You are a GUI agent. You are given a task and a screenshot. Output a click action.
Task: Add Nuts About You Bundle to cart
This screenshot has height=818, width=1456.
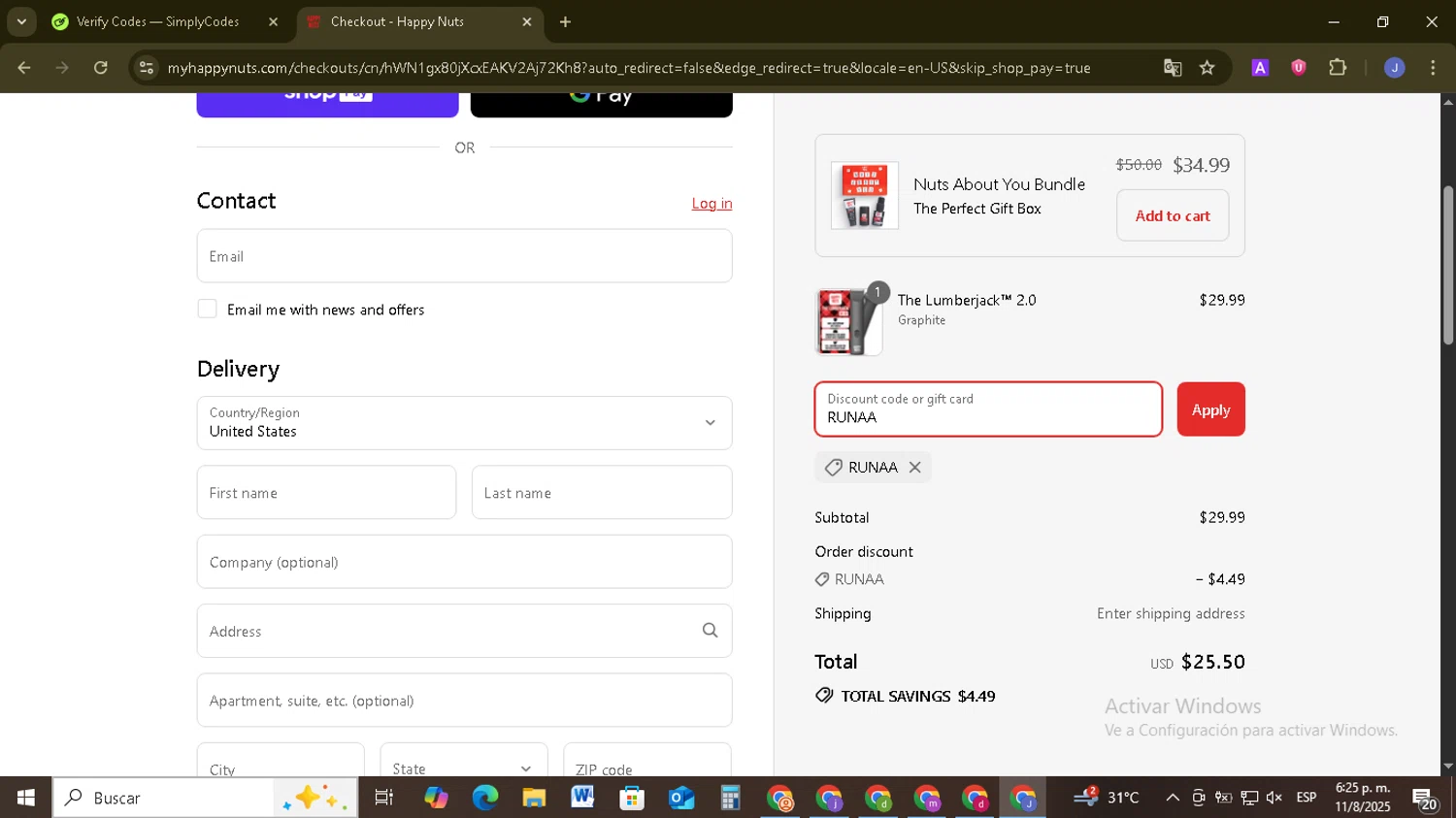[1173, 215]
